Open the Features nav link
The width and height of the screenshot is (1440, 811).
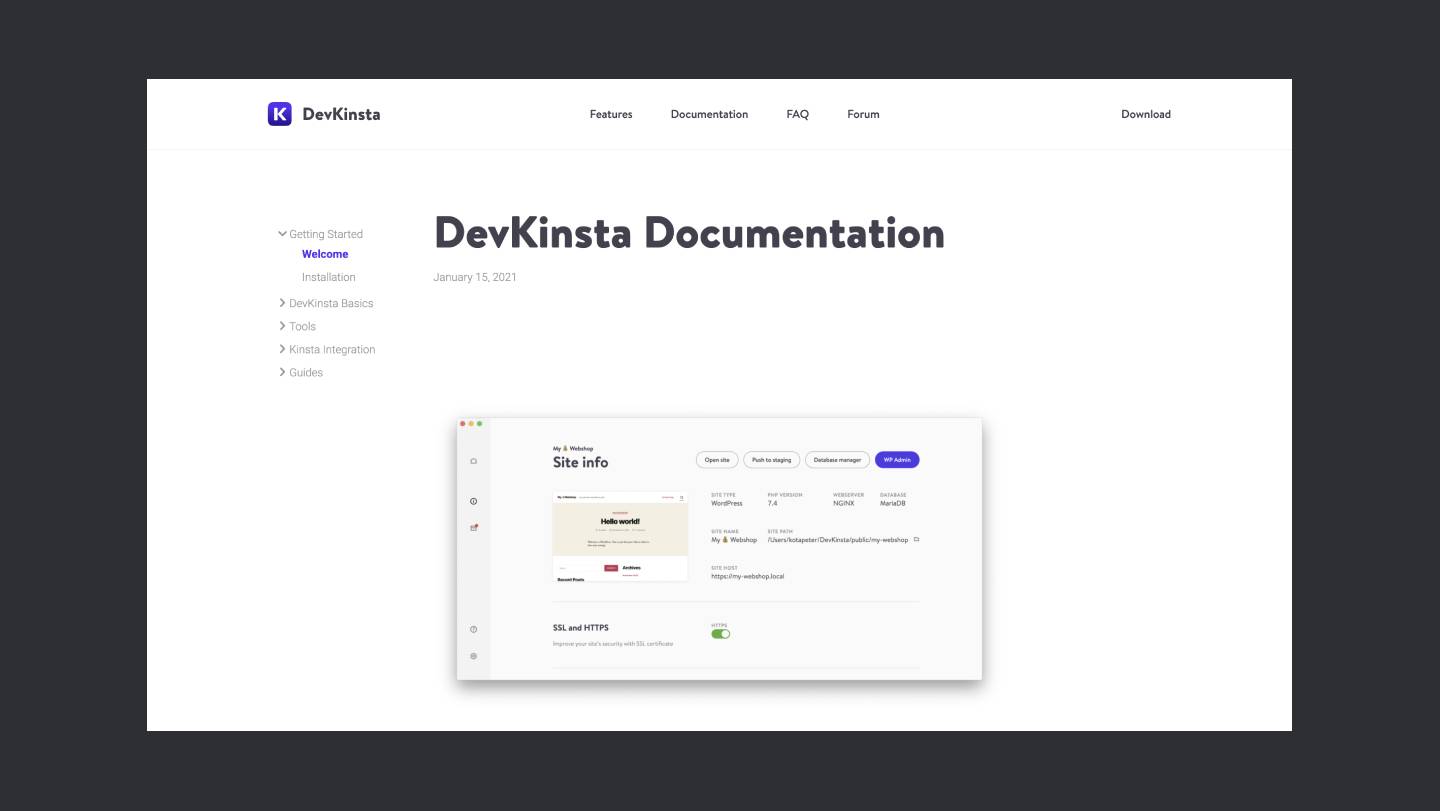[611, 114]
